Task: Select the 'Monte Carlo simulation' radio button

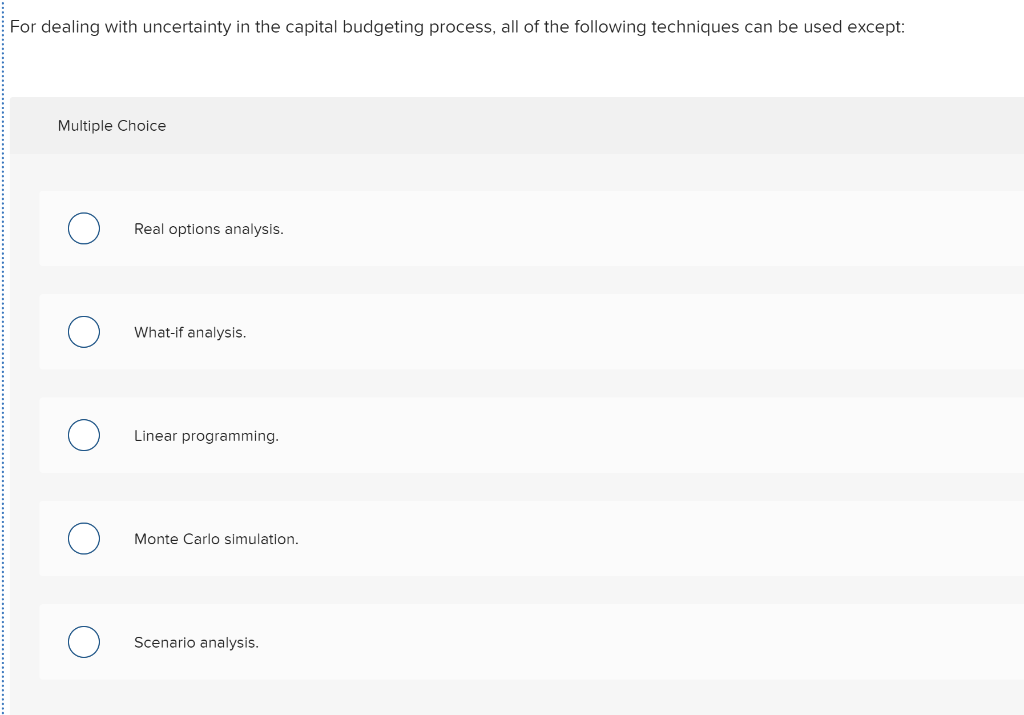Action: click(84, 538)
